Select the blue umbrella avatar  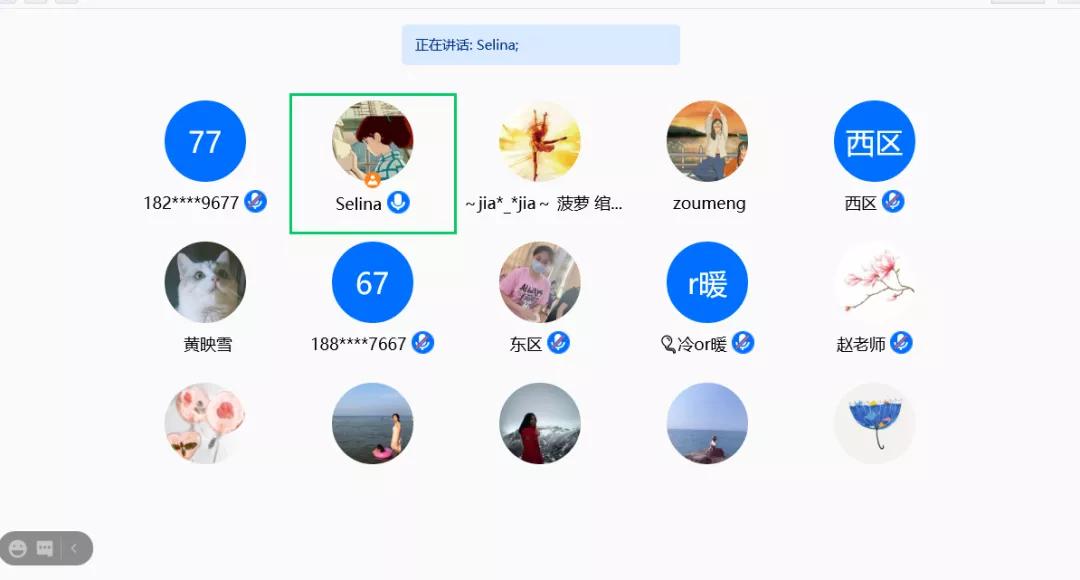click(875, 424)
